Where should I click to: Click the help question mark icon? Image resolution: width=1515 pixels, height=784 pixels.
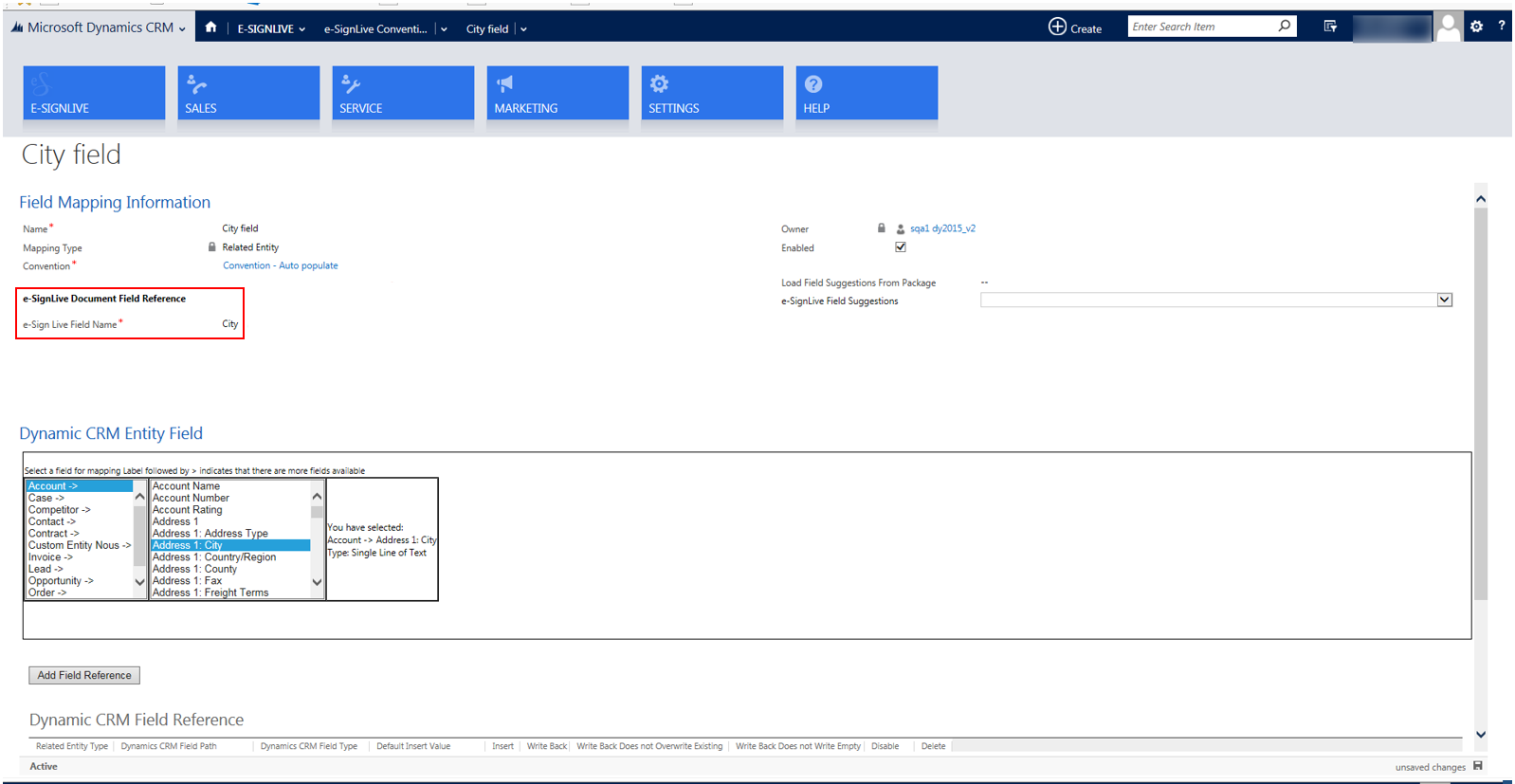coord(1502,26)
